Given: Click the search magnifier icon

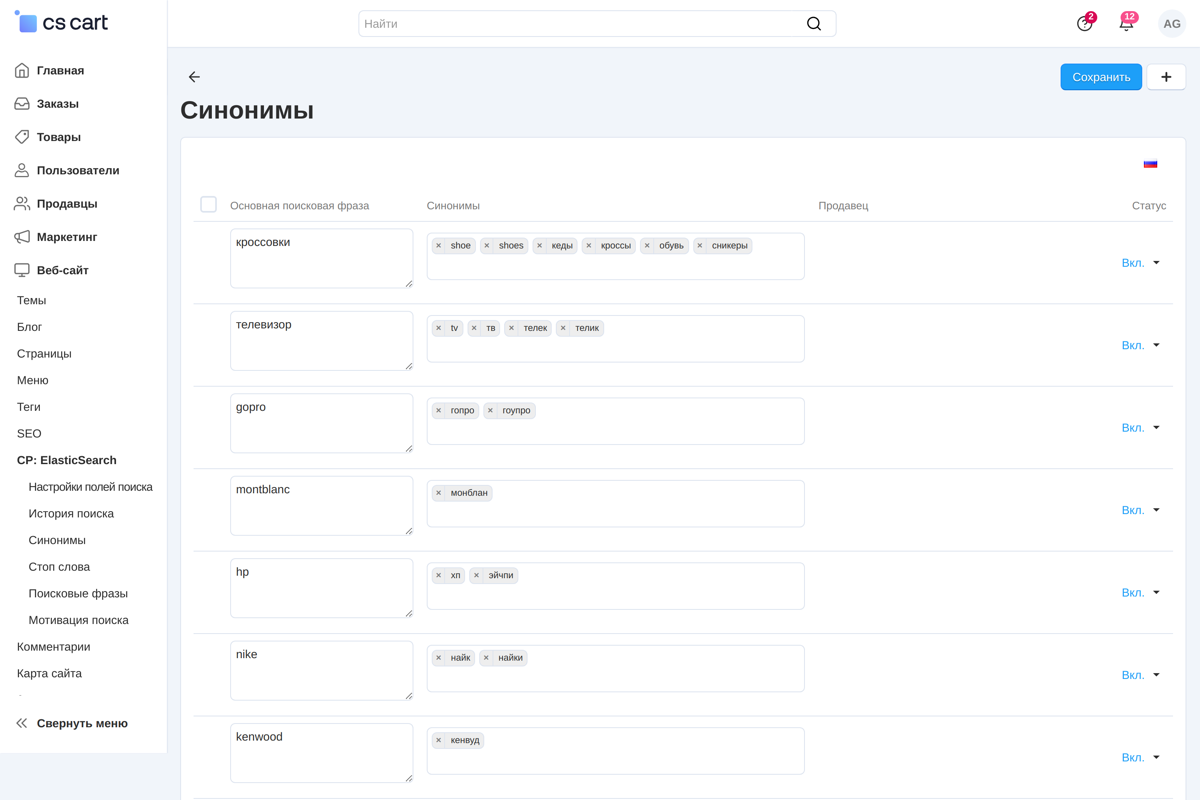Looking at the screenshot, I should coord(814,24).
